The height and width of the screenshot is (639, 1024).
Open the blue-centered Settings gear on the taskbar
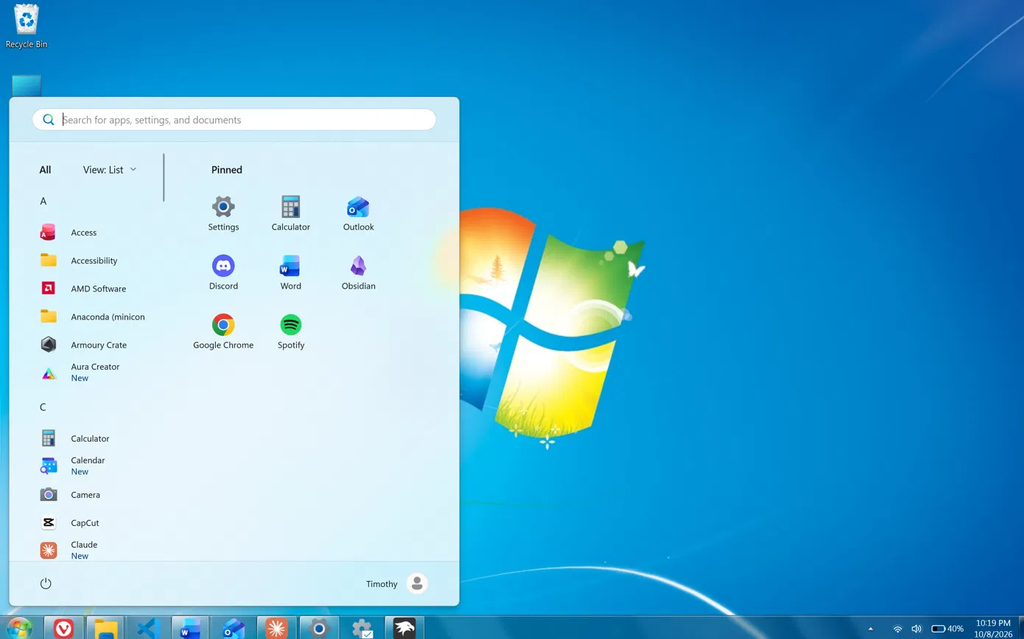pos(319,629)
